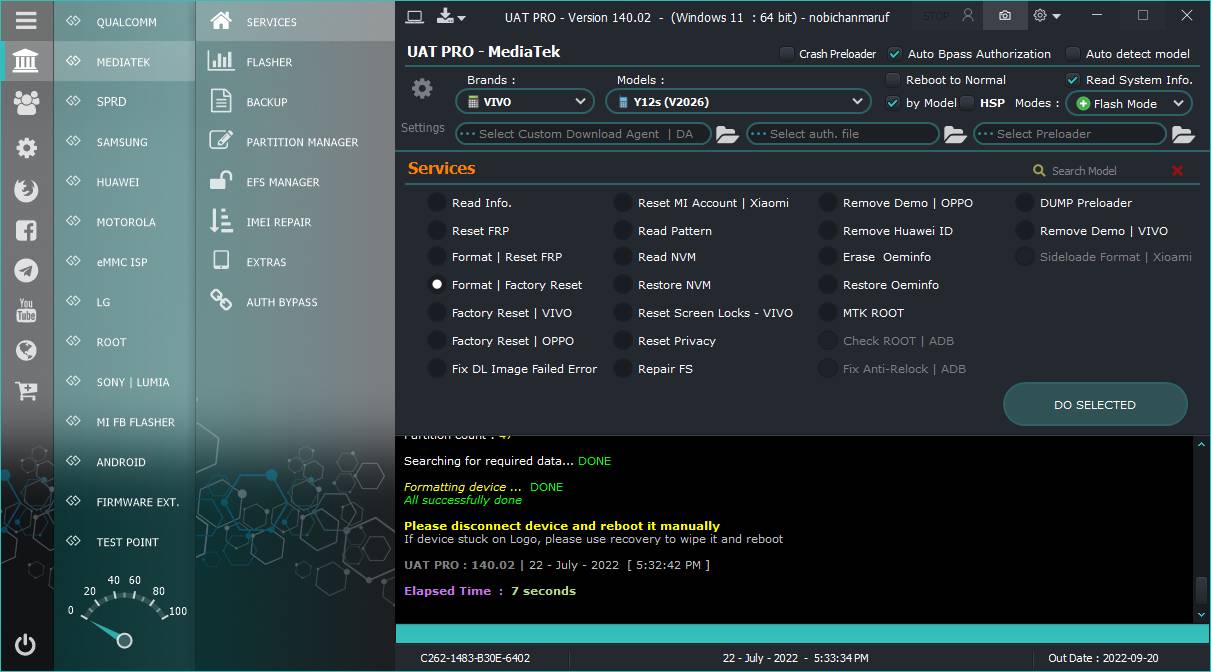Screen dimensions: 1211x672
Task: Select Remove Demo | VIVO option
Action: [1025, 231]
